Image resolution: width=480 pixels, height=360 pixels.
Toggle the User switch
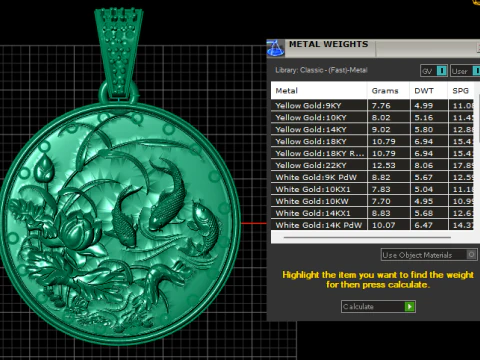pos(476,71)
